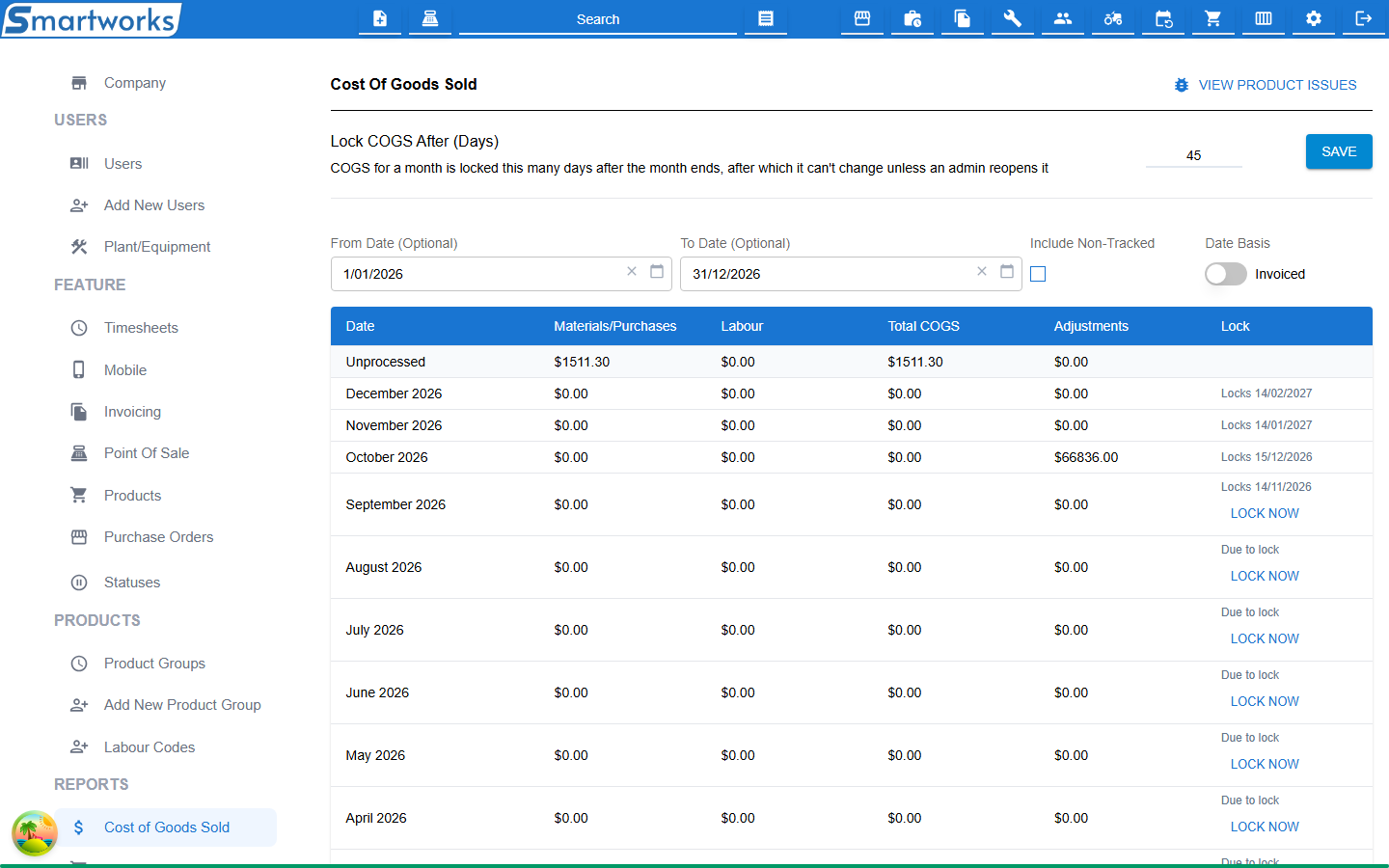The width and height of the screenshot is (1389, 868).
Task: Open the people group icon in top bar
Action: [1063, 18]
